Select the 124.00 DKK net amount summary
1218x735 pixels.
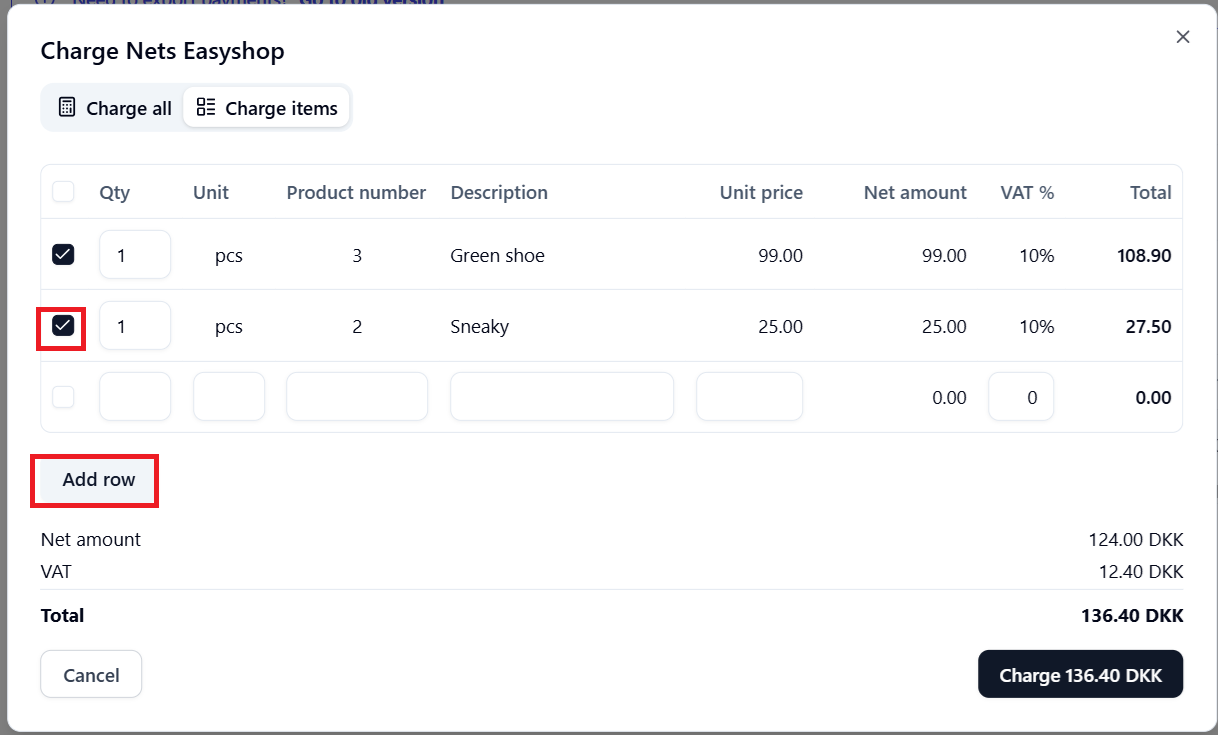tap(1136, 540)
